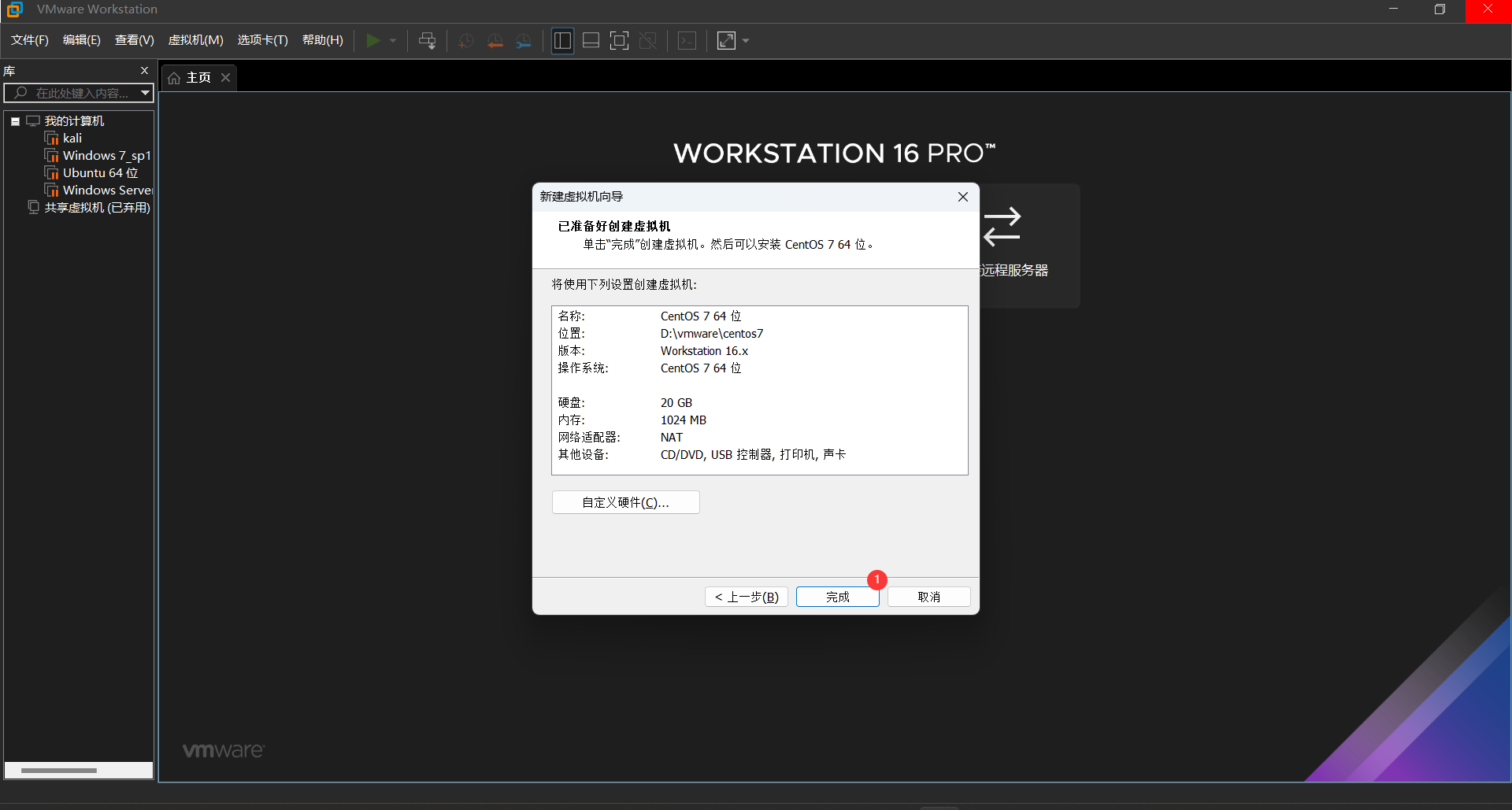Image resolution: width=1512 pixels, height=810 pixels.
Task: Click the Ubuntu 64 位 VM icon
Action: (52, 172)
